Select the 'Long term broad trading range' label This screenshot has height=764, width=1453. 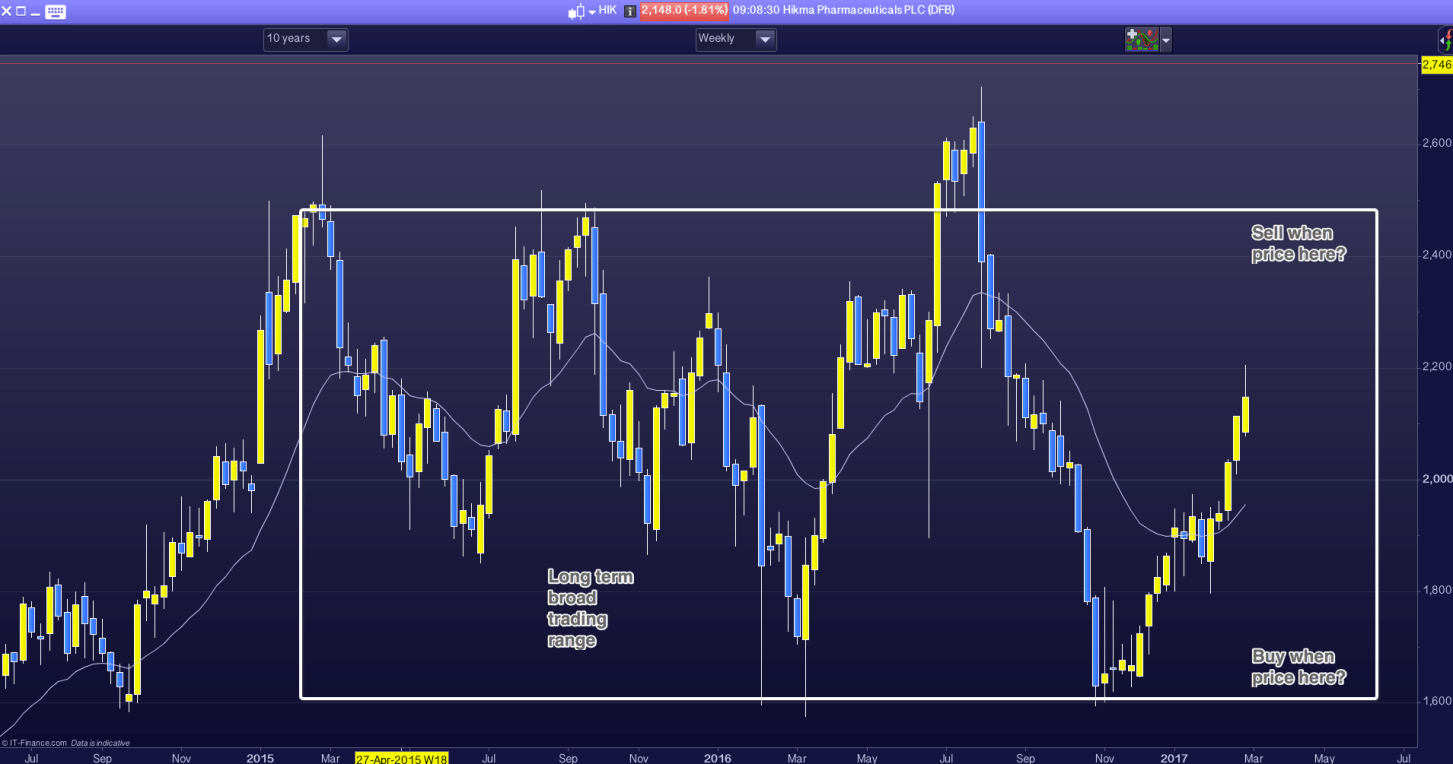[590, 608]
